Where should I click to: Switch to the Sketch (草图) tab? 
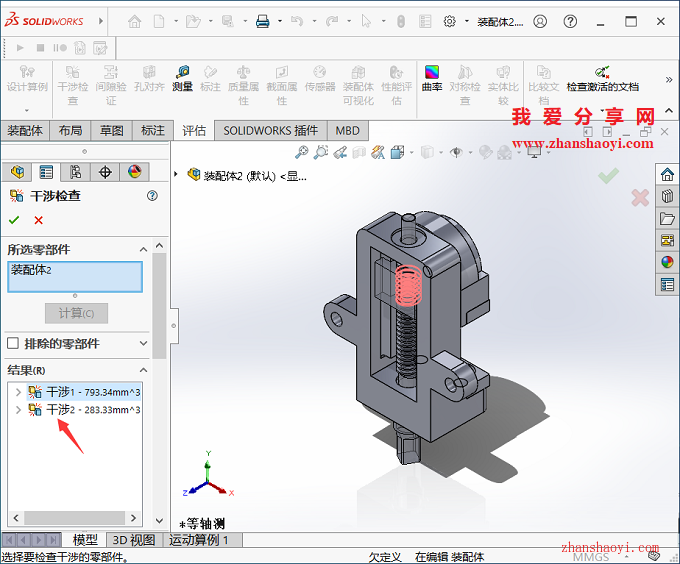click(111, 130)
